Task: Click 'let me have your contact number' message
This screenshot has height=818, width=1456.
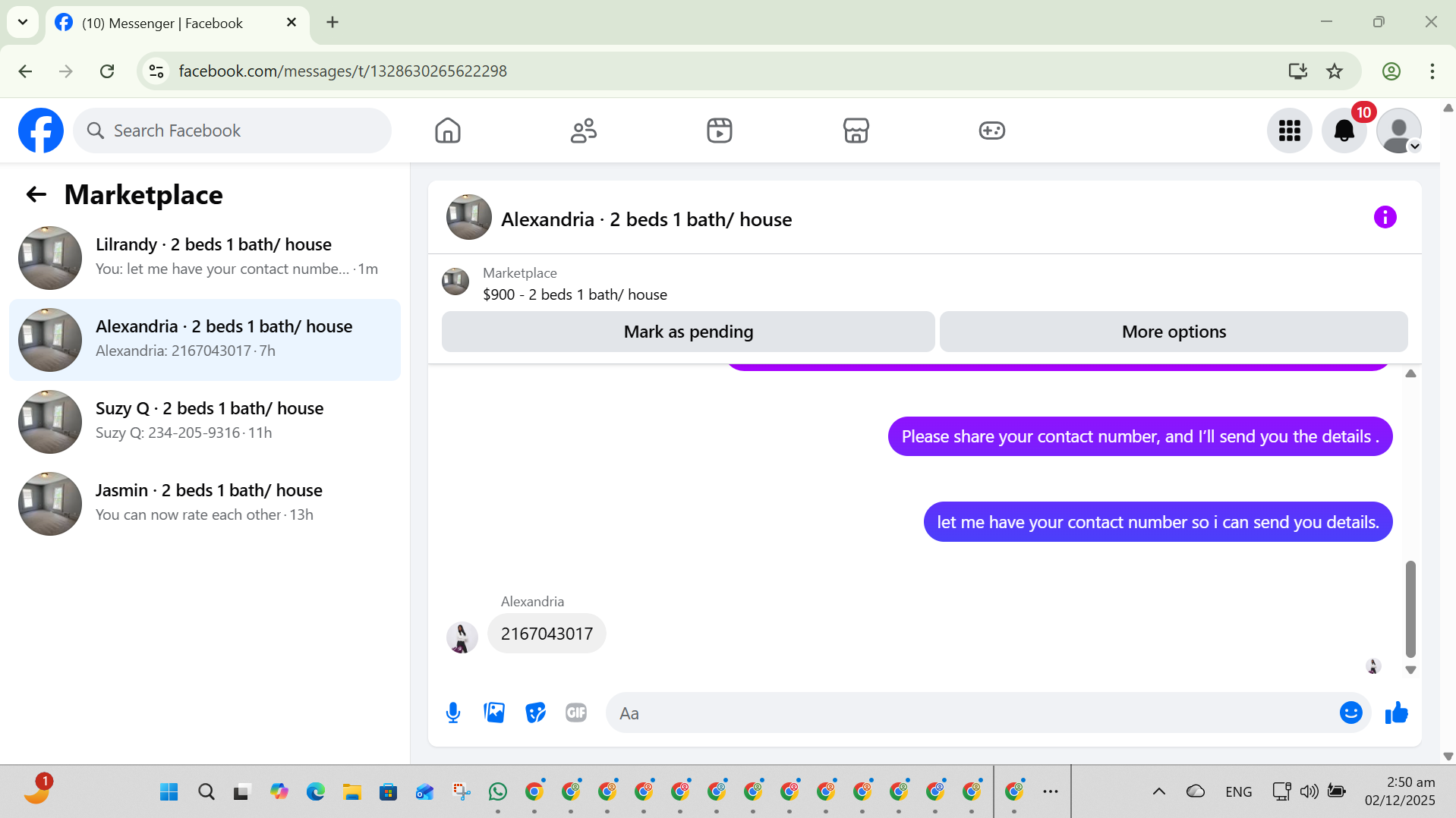Action: click(x=1158, y=522)
